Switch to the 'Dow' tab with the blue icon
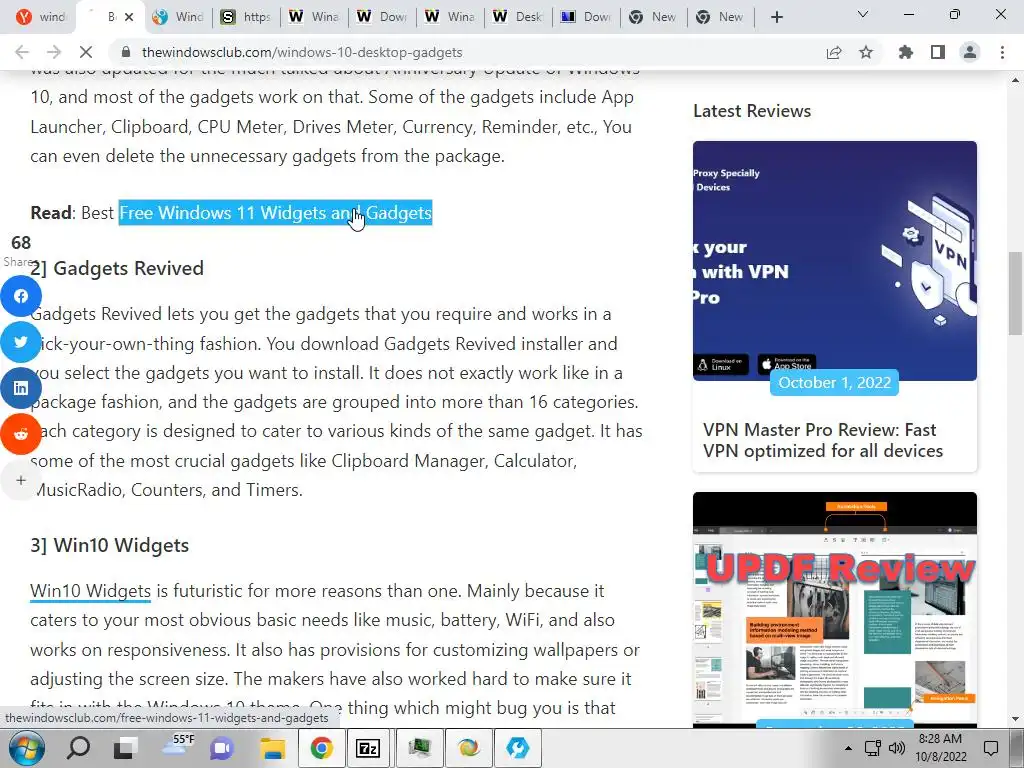Image resolution: width=1024 pixels, height=768 pixels. pos(586,17)
